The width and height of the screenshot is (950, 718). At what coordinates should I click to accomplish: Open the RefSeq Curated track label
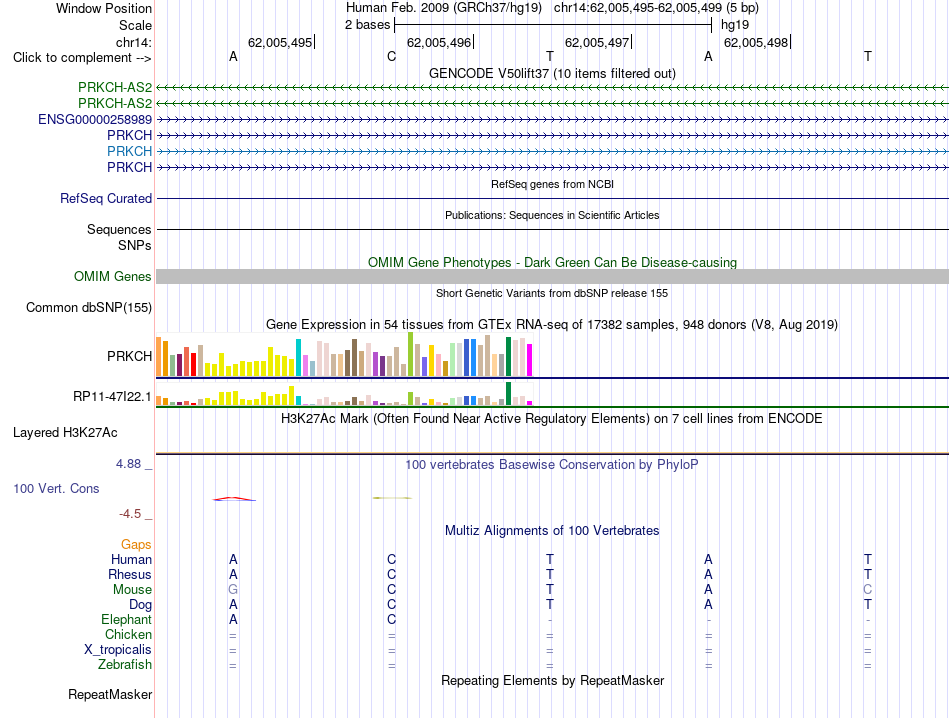[x=105, y=198]
